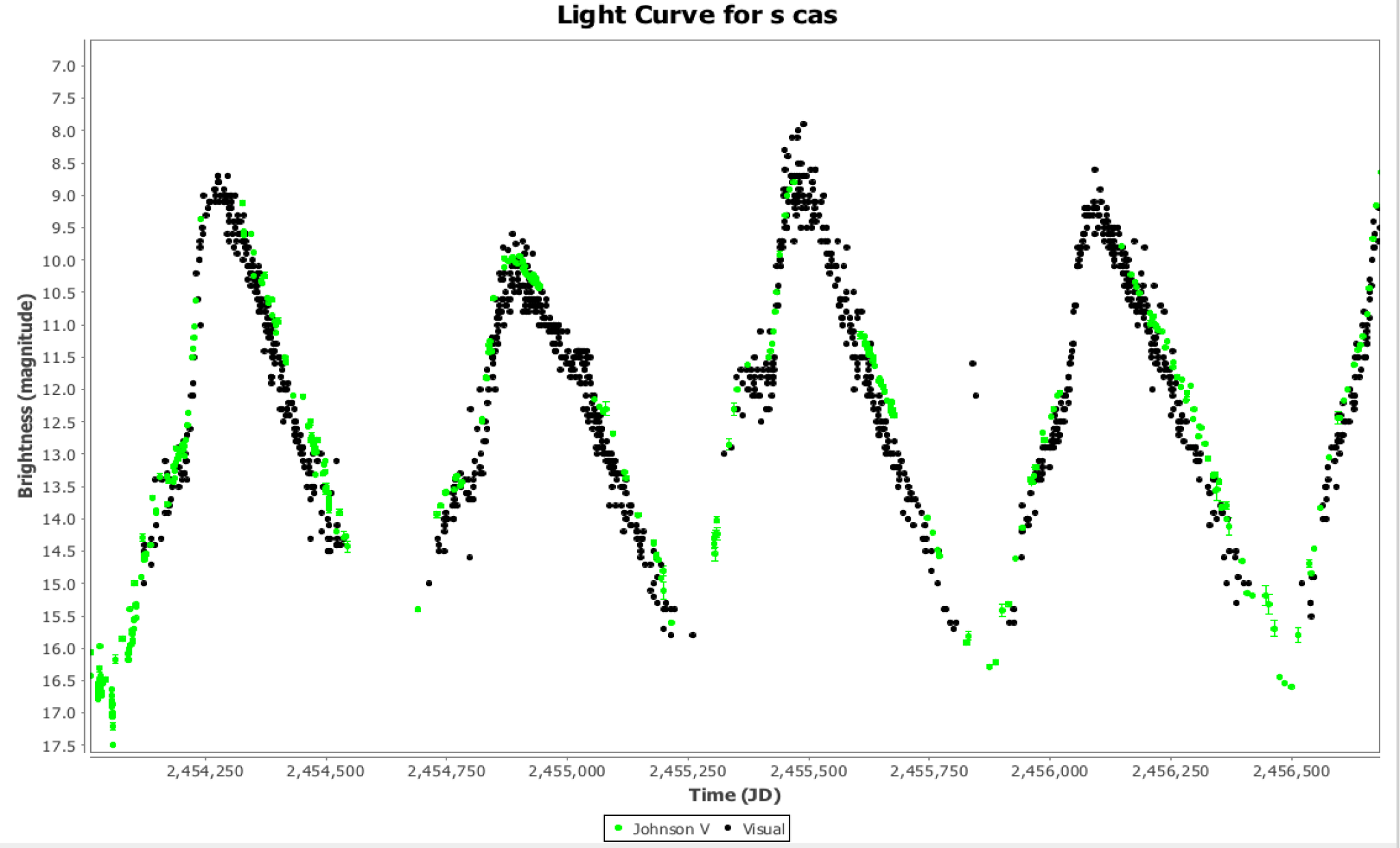Image resolution: width=1400 pixels, height=848 pixels.
Task: Click the 2,454,250 x-axis tick label
Action: tap(205, 771)
